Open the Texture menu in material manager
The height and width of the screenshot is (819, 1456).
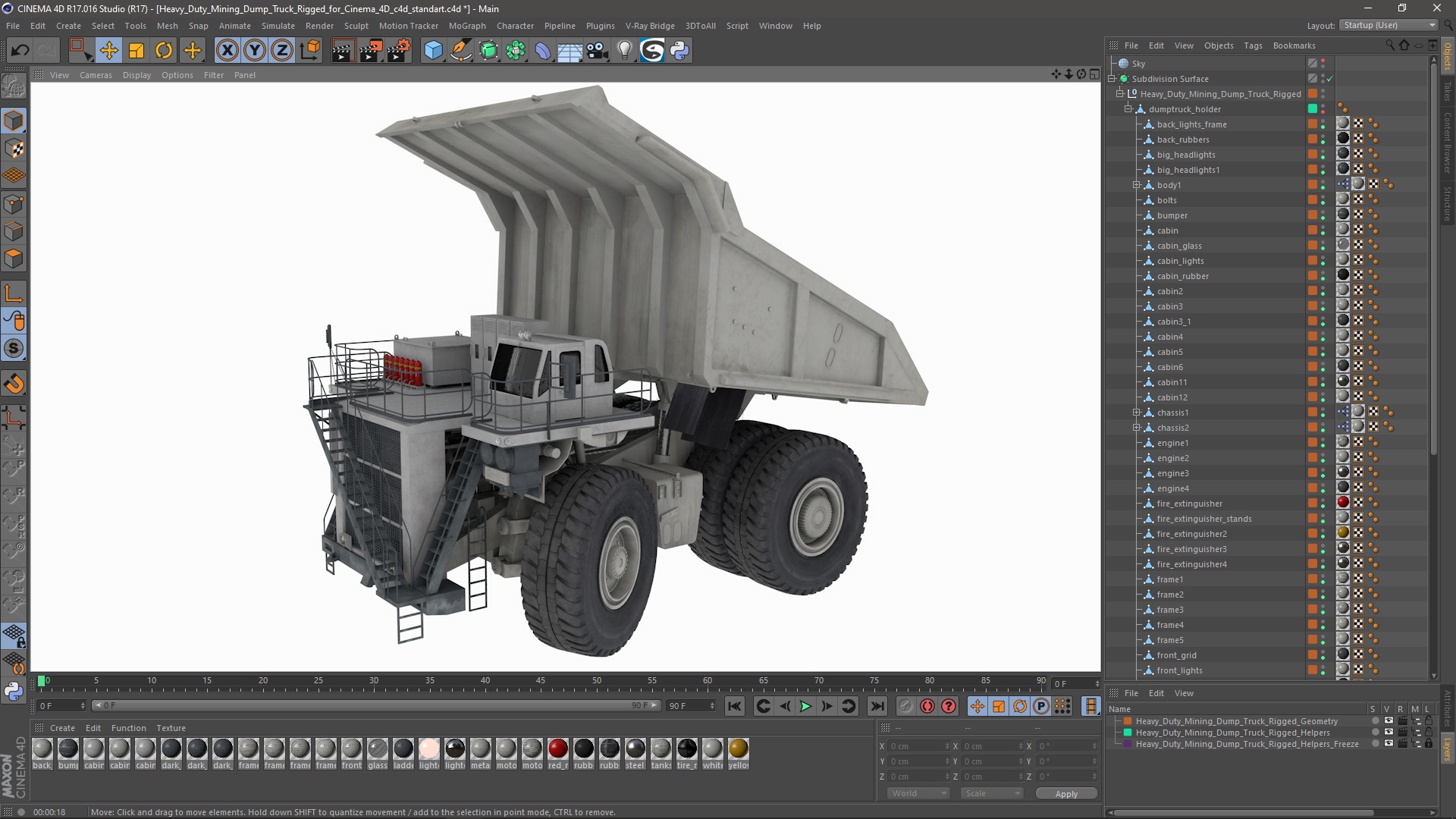click(x=171, y=728)
